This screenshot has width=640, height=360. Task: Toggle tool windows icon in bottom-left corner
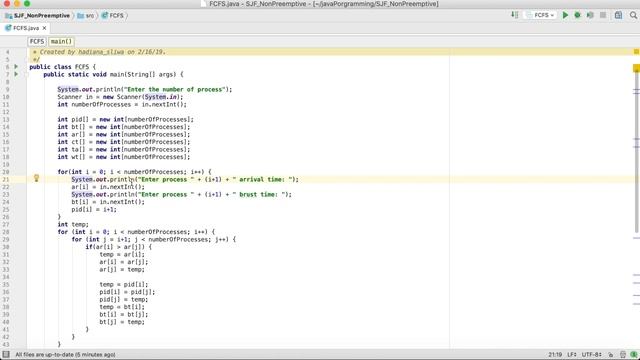[x=6, y=354]
